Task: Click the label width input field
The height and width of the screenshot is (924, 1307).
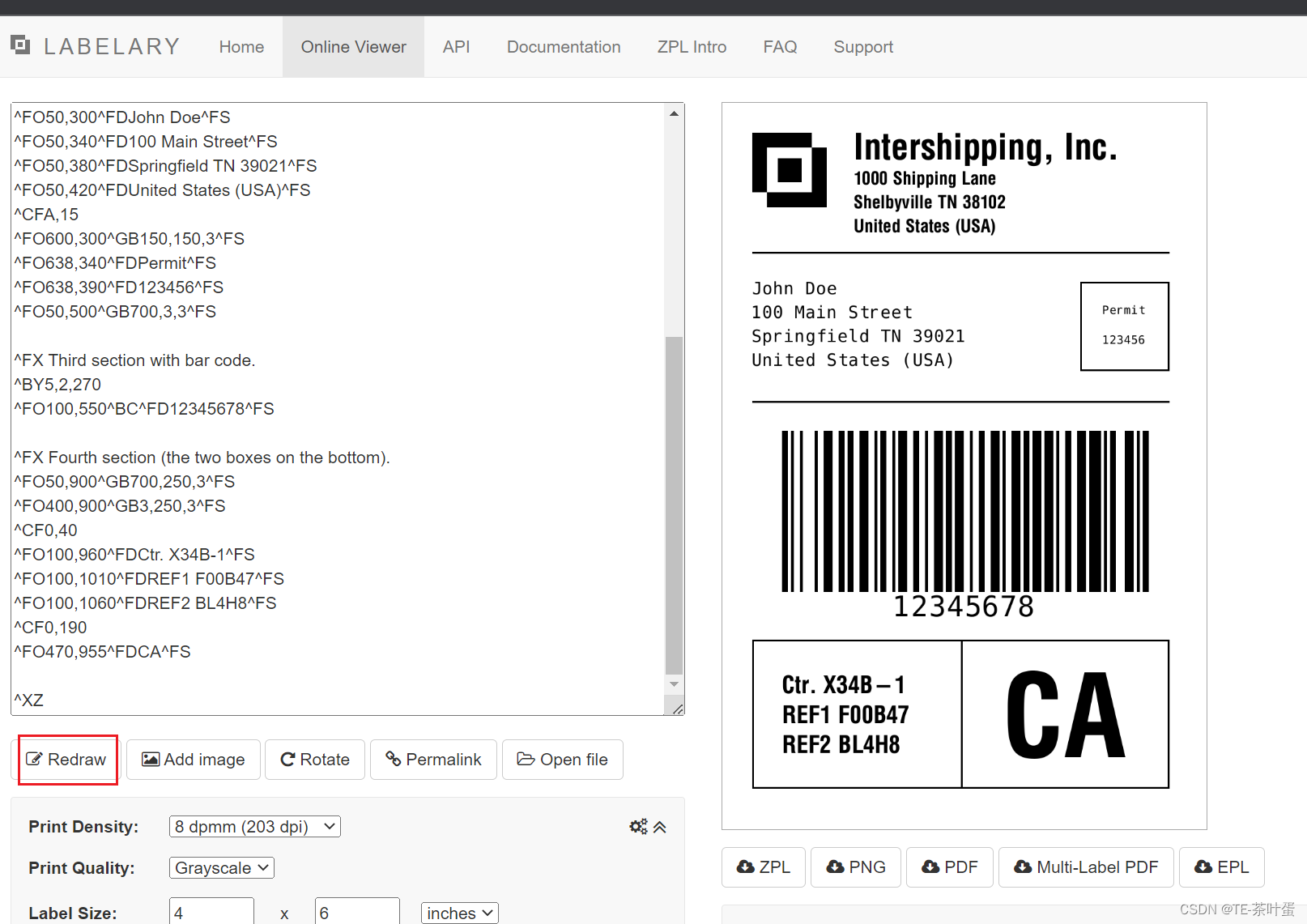Action: (211, 912)
